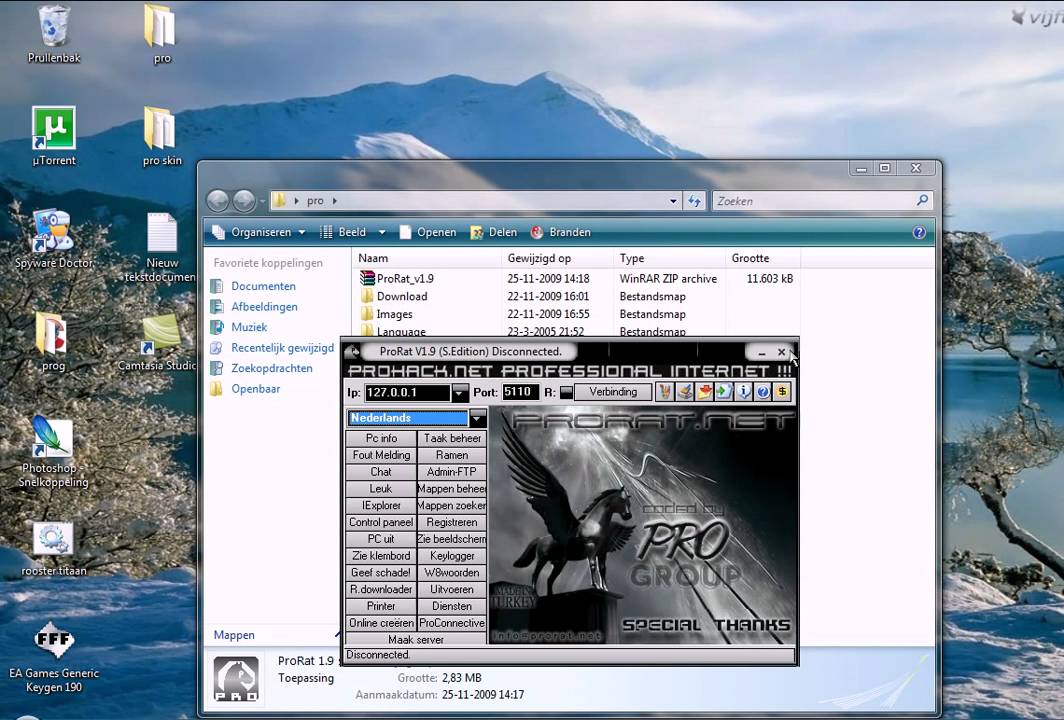The image size is (1064, 720).
Task: Open the Documenten favorite link
Action: 263,286
